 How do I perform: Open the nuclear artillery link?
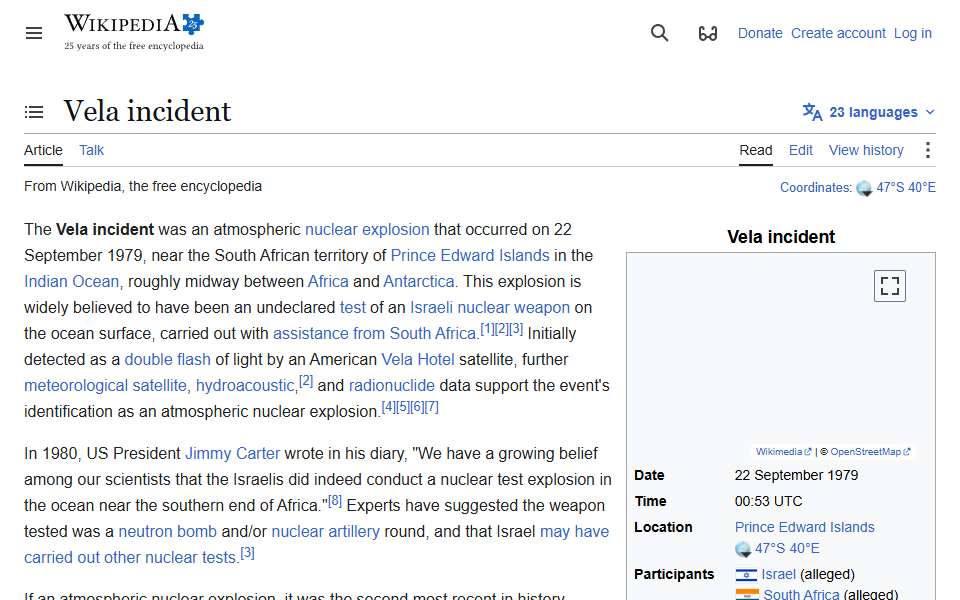click(x=325, y=531)
